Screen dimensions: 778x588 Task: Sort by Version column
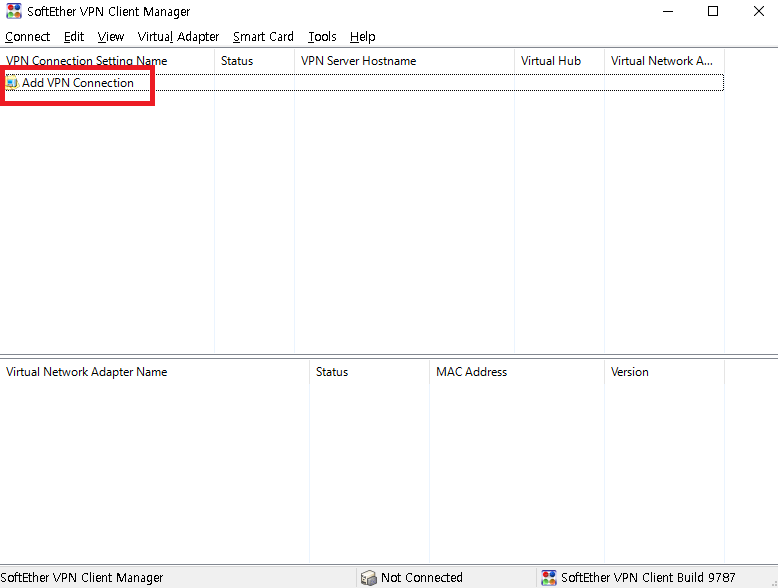click(664, 372)
